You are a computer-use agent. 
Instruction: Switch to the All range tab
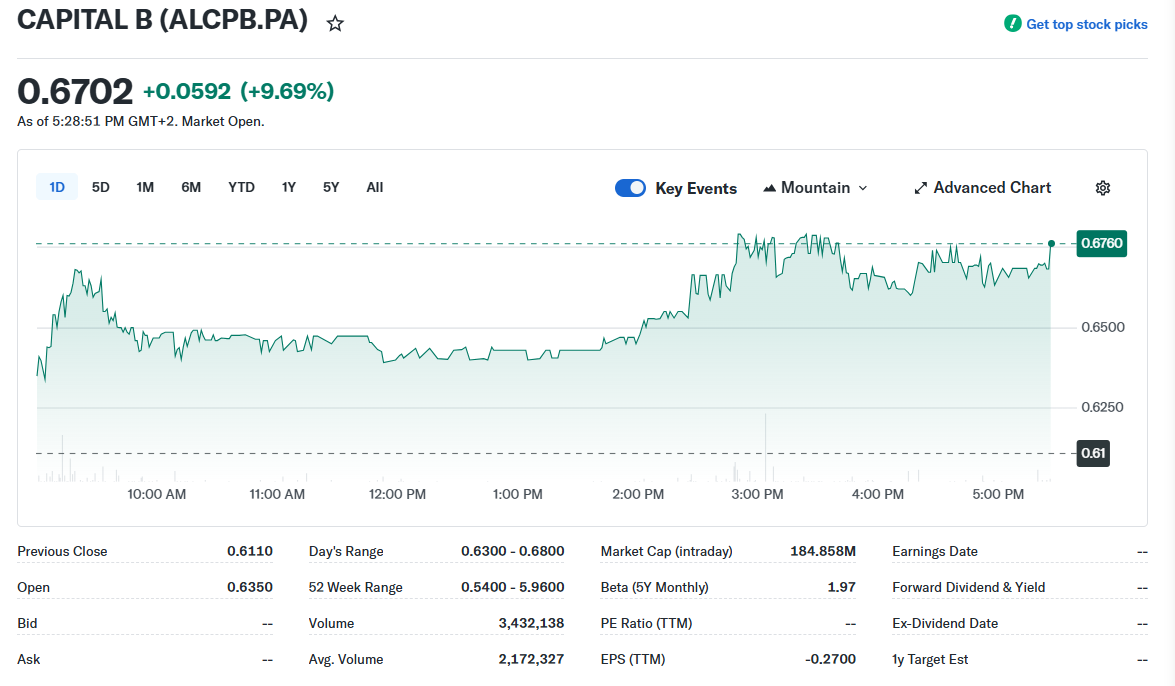tap(375, 187)
